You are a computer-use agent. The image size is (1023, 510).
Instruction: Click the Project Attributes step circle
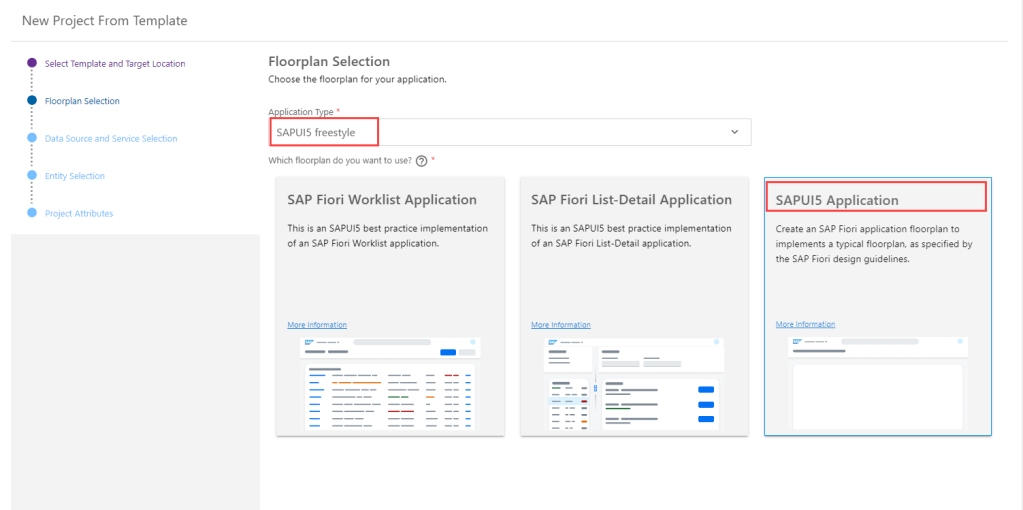point(32,213)
